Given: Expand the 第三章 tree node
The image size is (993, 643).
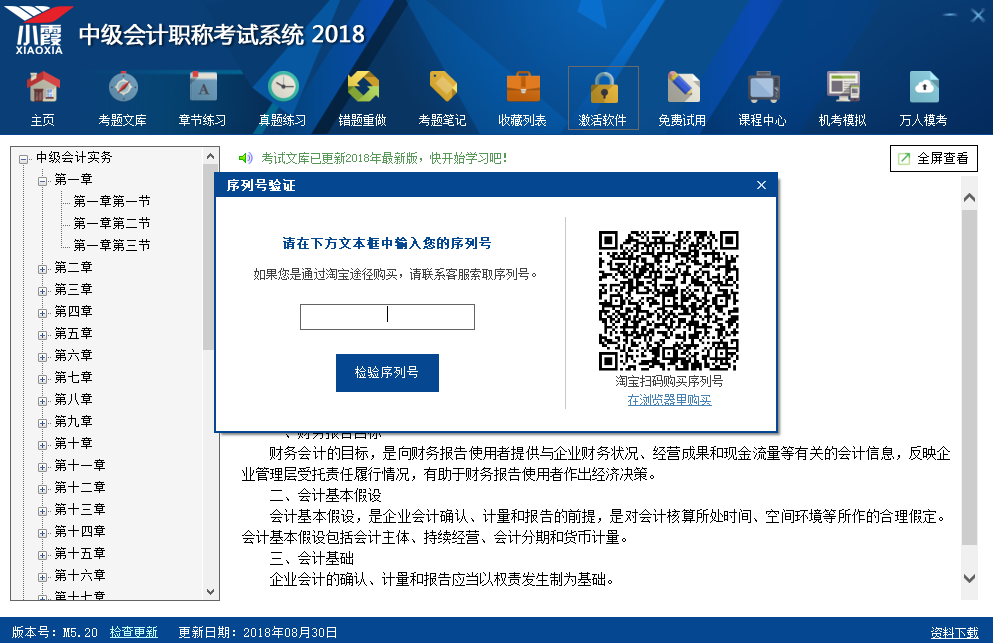Looking at the screenshot, I should (42, 291).
